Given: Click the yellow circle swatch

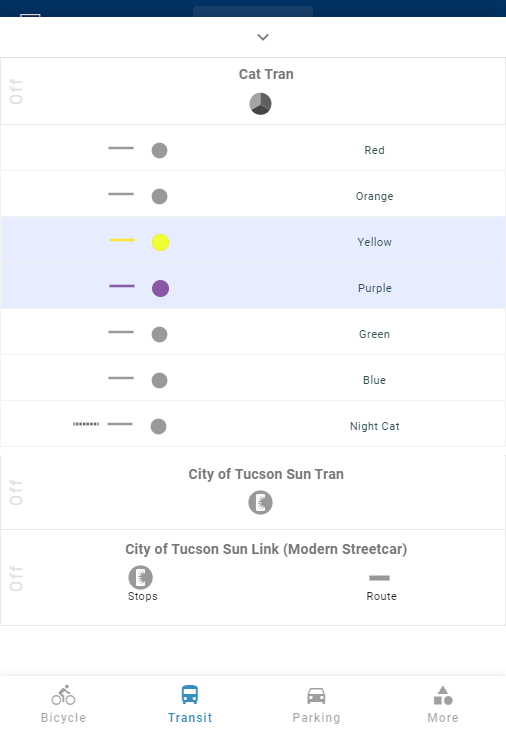Looking at the screenshot, I should point(161,243).
